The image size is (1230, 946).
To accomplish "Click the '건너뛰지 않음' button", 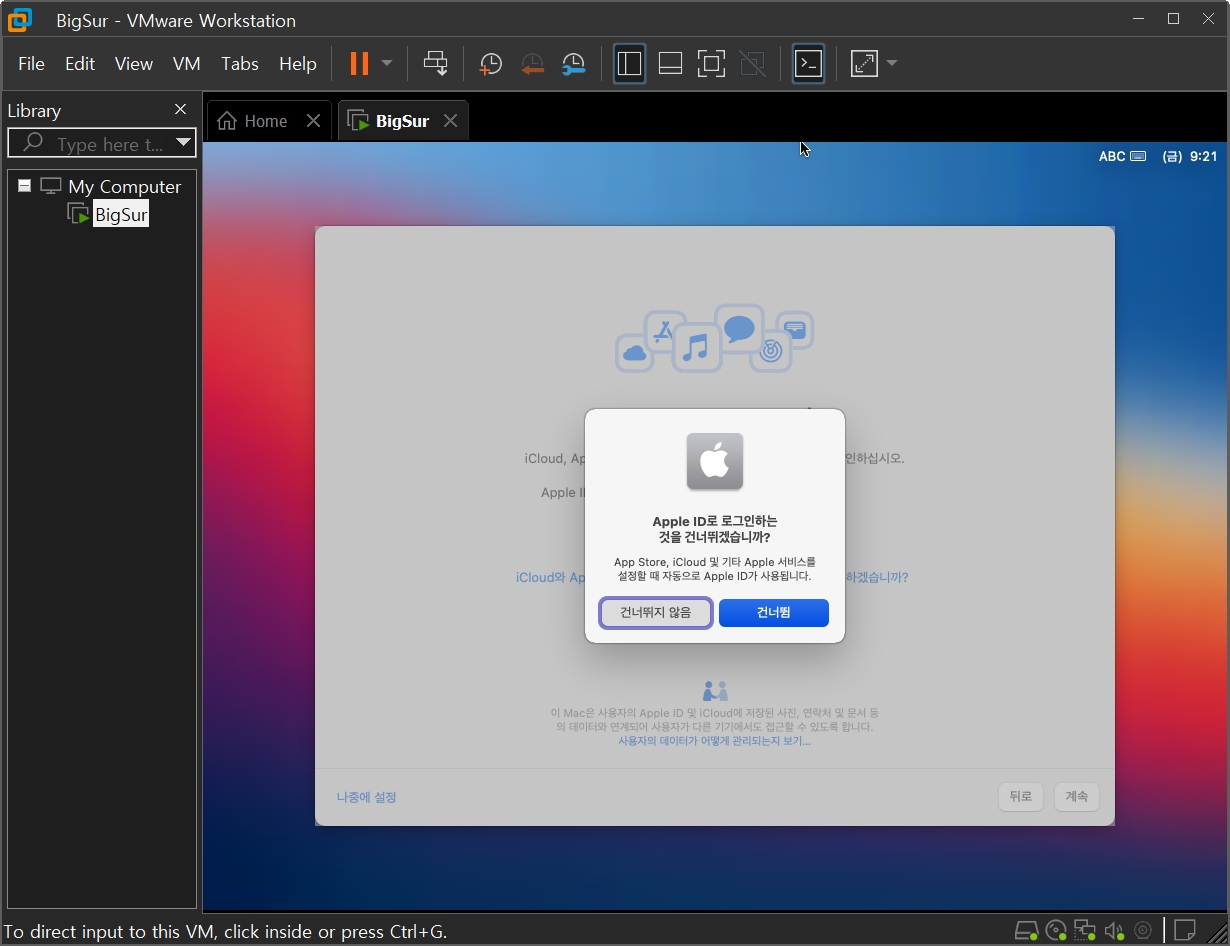I will pyautogui.click(x=656, y=613).
